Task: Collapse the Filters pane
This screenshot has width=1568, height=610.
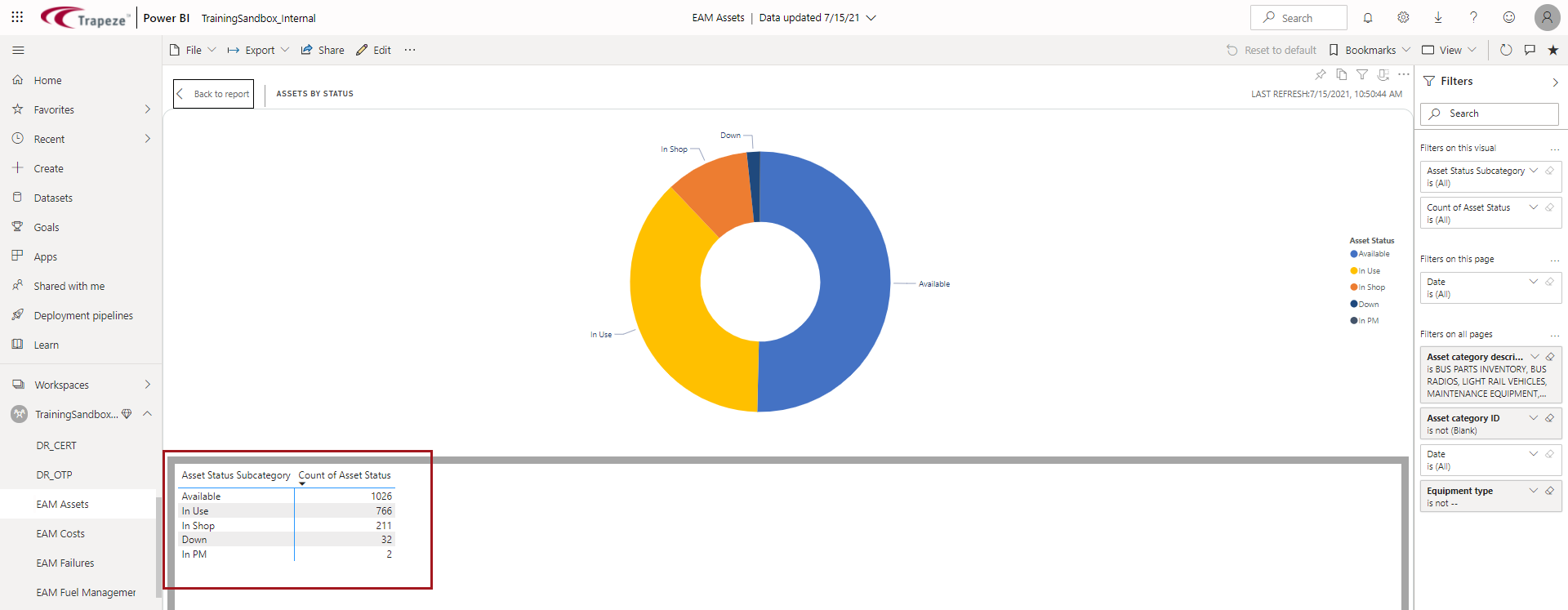Action: pyautogui.click(x=1555, y=82)
